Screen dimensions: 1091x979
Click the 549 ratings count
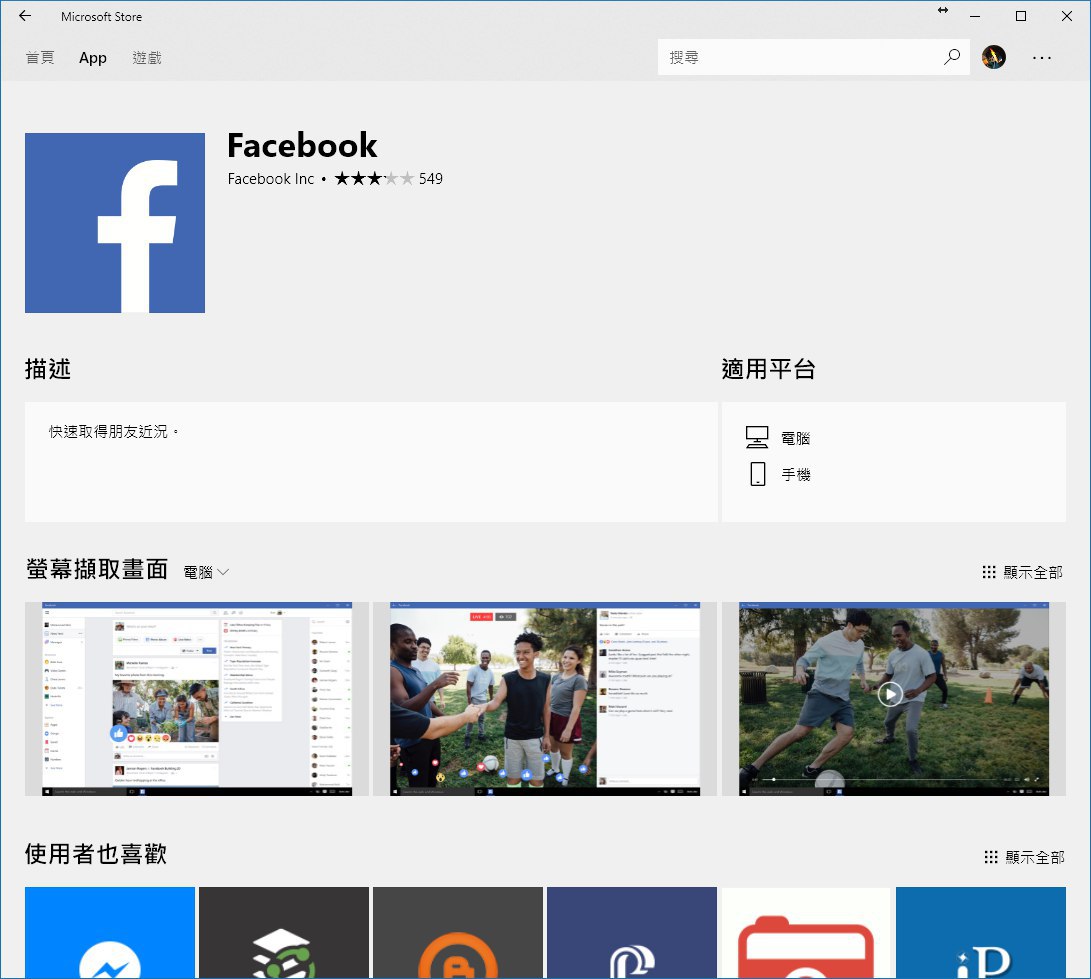tap(431, 179)
